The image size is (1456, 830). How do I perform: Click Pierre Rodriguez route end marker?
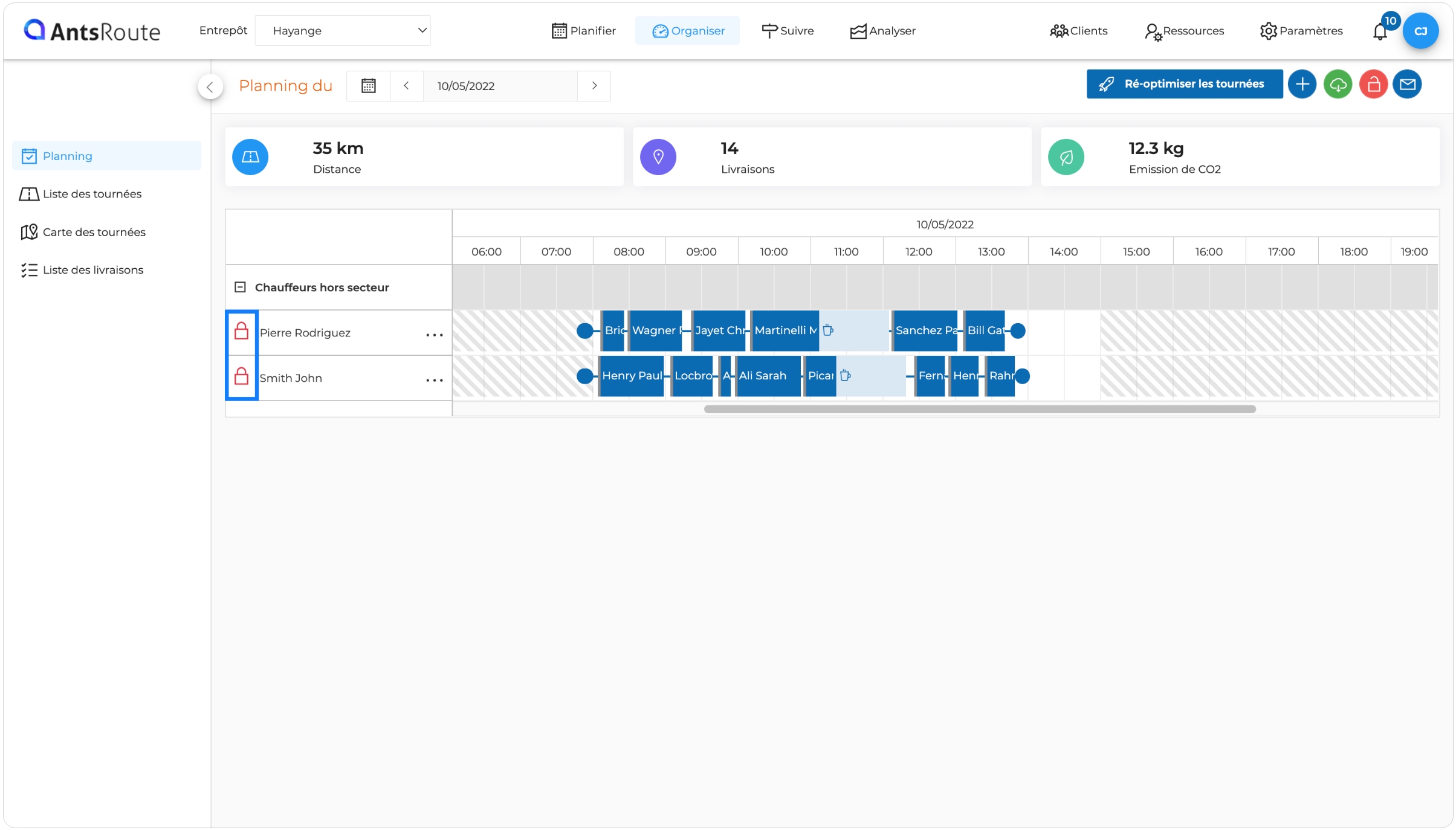[1018, 331]
